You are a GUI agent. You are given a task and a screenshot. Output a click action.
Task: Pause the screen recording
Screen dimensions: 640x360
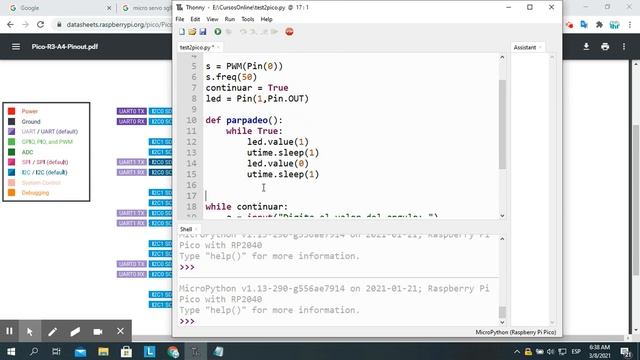point(9,331)
